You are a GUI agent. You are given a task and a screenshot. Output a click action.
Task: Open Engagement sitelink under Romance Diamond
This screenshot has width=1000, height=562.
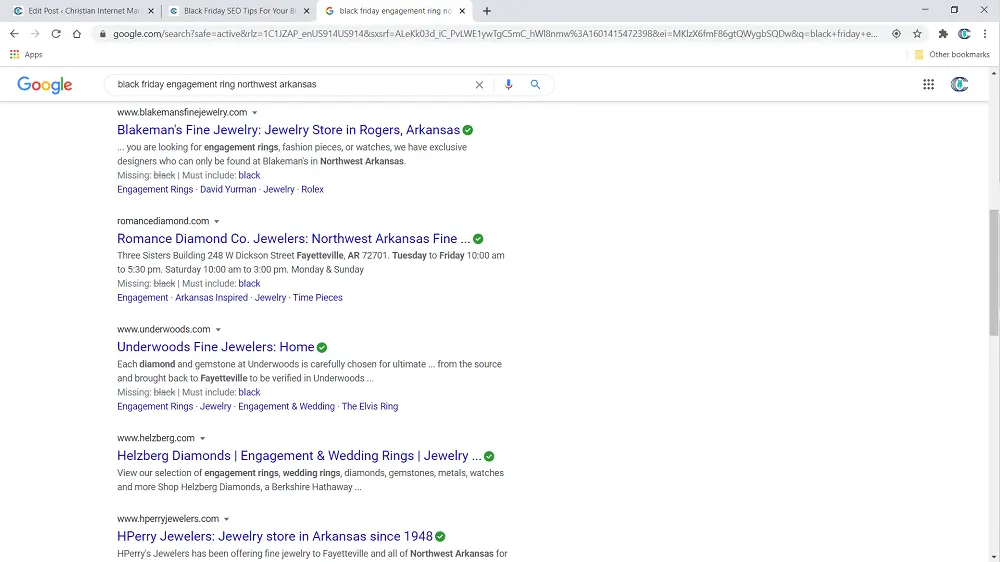[x=143, y=298]
